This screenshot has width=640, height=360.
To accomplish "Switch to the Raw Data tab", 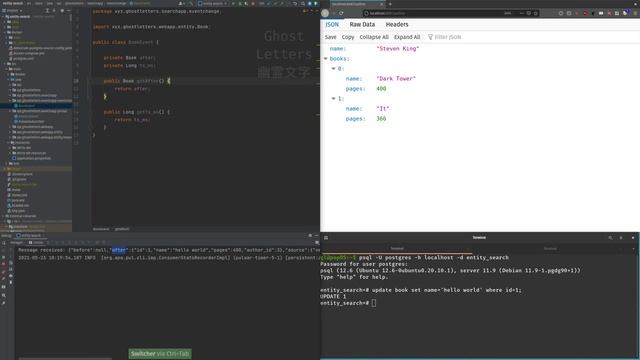I will tap(362, 24).
